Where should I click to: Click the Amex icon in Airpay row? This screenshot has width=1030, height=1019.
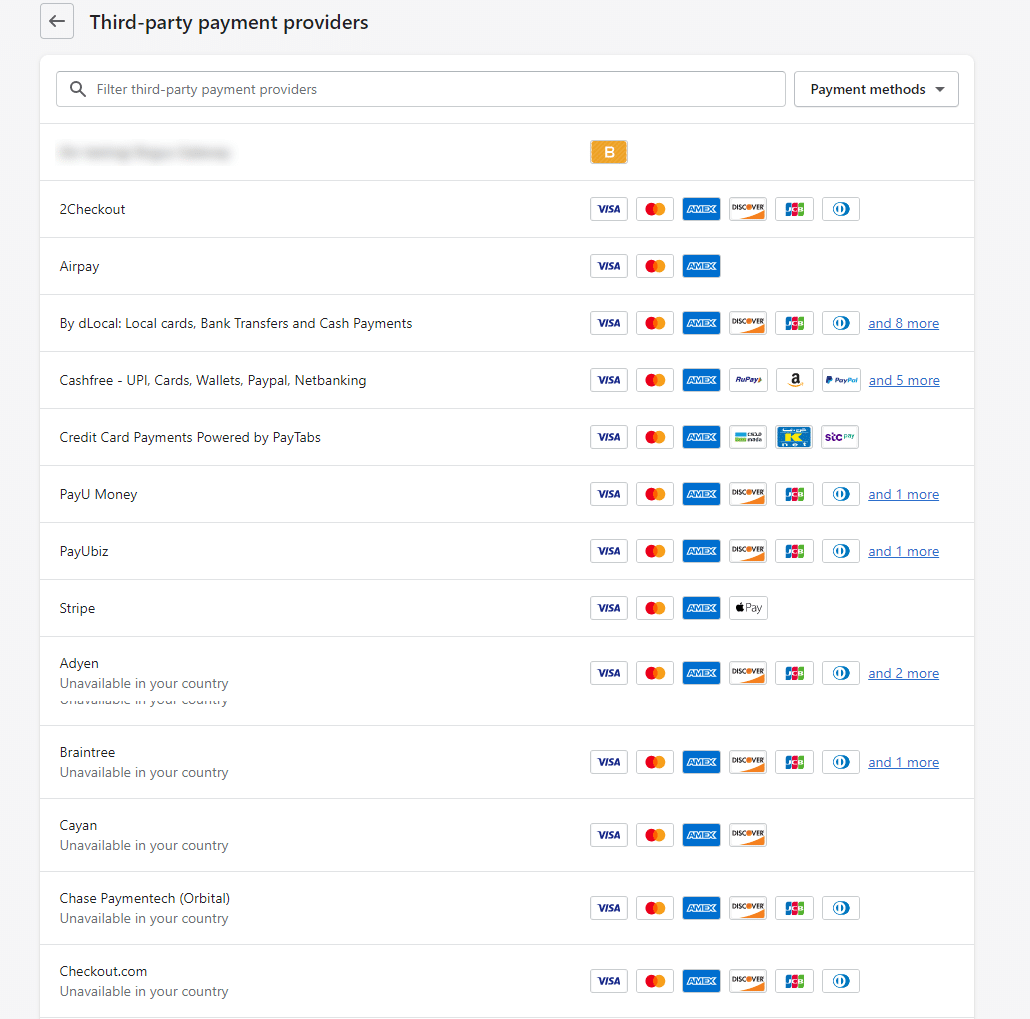click(701, 266)
